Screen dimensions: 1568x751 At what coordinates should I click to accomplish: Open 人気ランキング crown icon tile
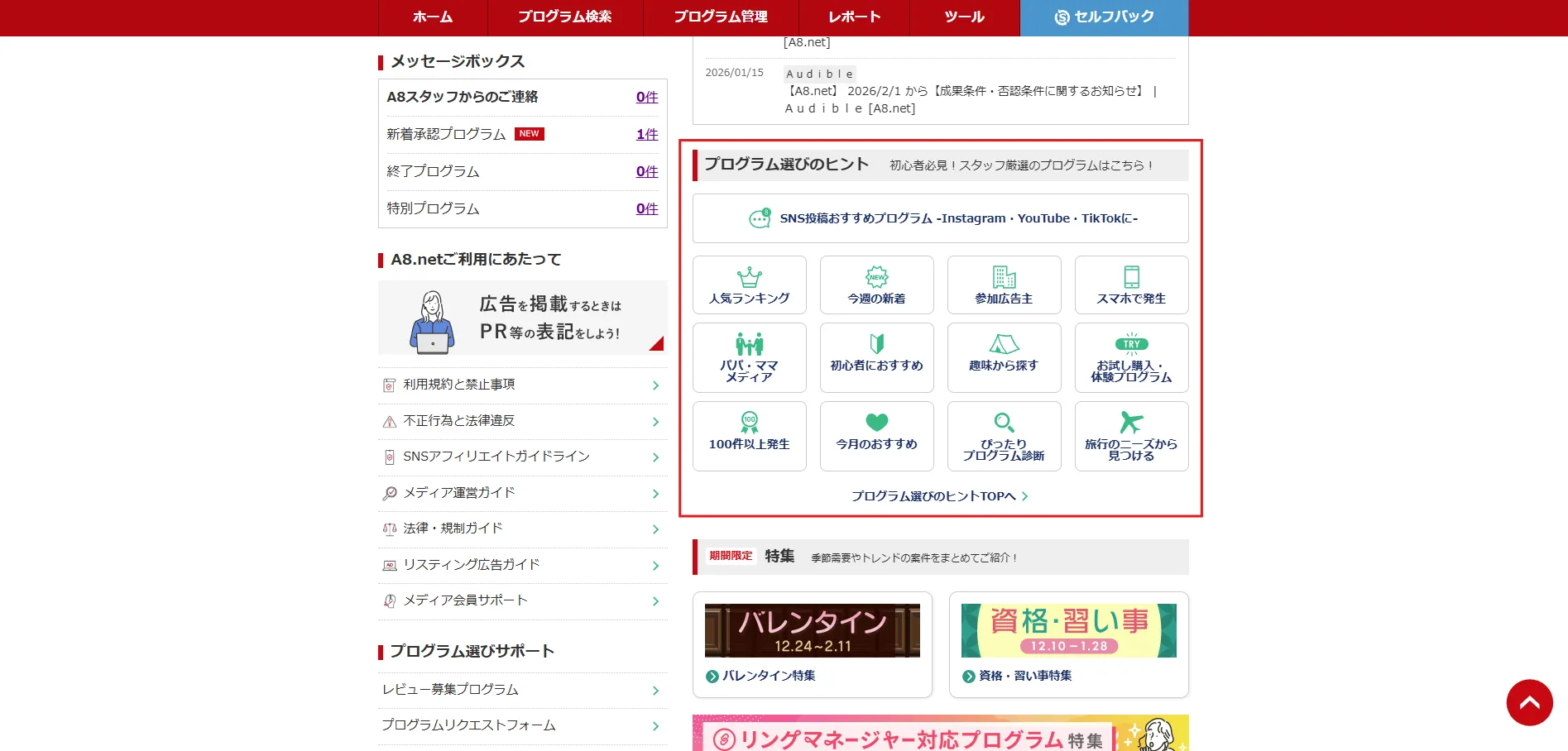coord(749,285)
